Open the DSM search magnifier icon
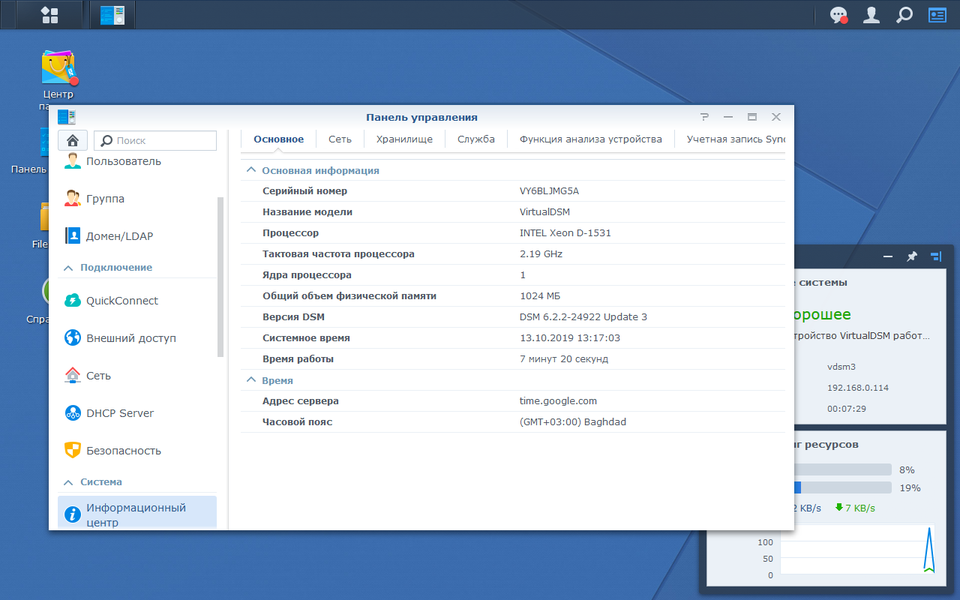This screenshot has height=600, width=960. pyautogui.click(x=904, y=15)
